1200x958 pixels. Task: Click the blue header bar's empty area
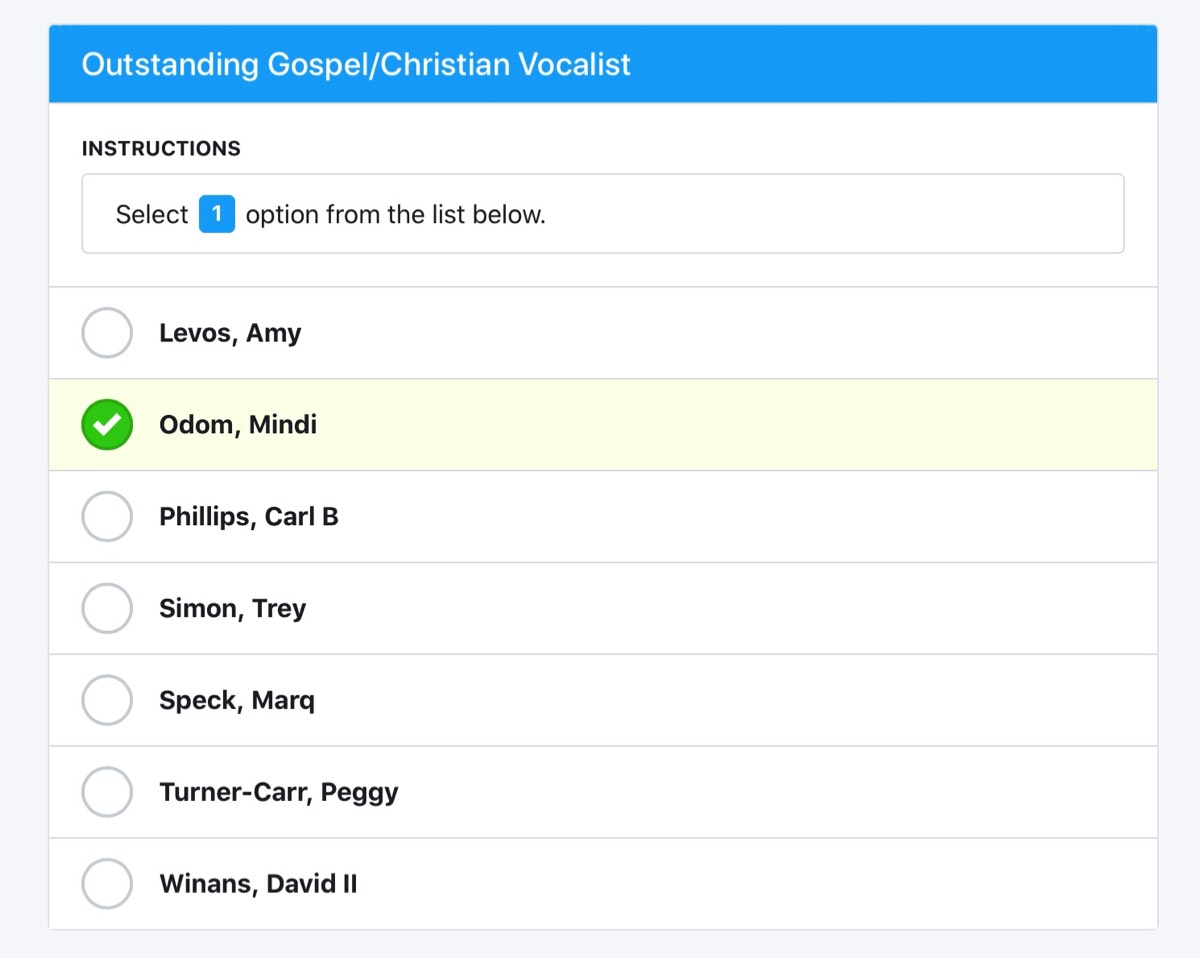click(900, 65)
